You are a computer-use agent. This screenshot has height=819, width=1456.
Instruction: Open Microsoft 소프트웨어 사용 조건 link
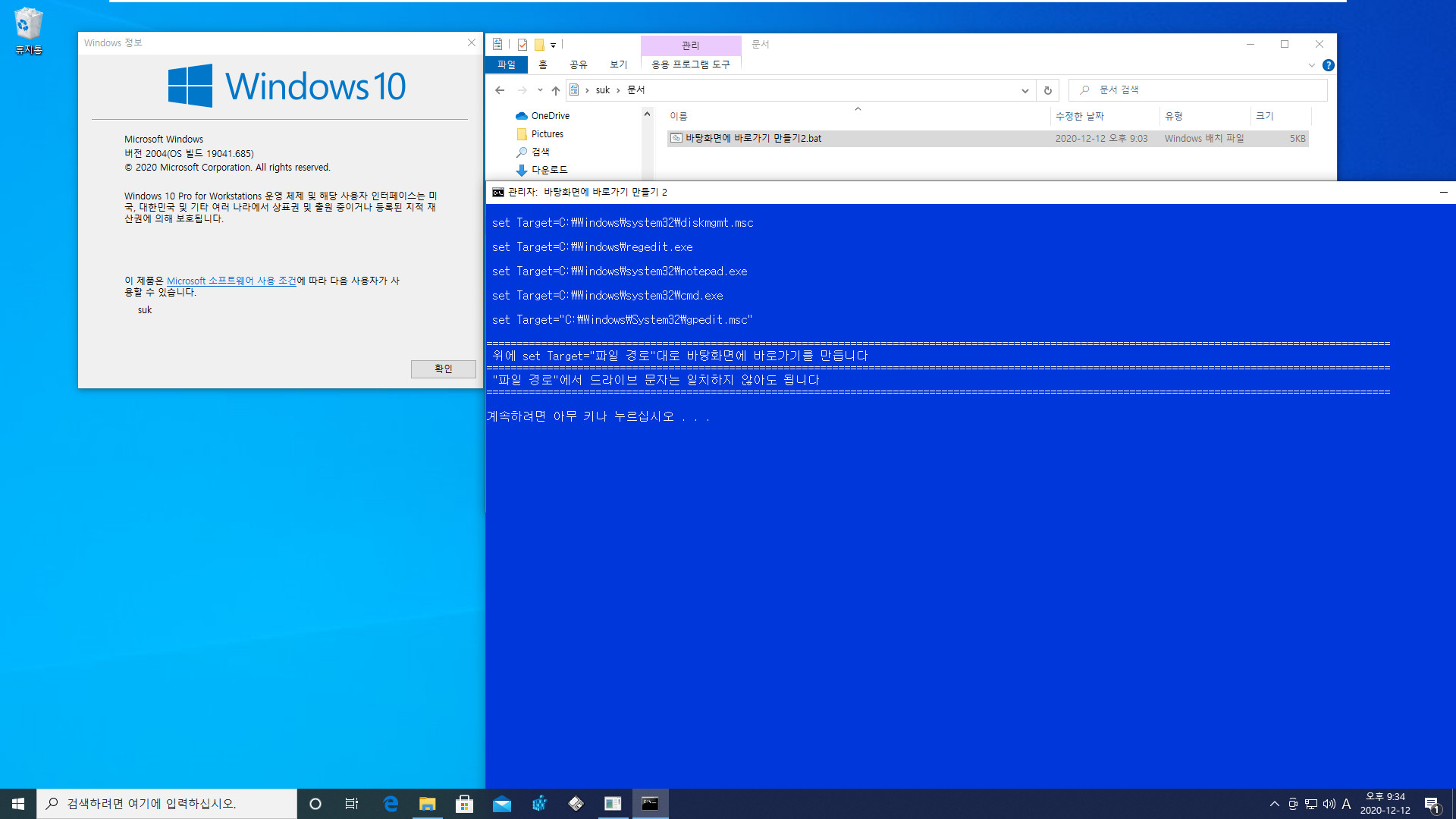(x=231, y=281)
